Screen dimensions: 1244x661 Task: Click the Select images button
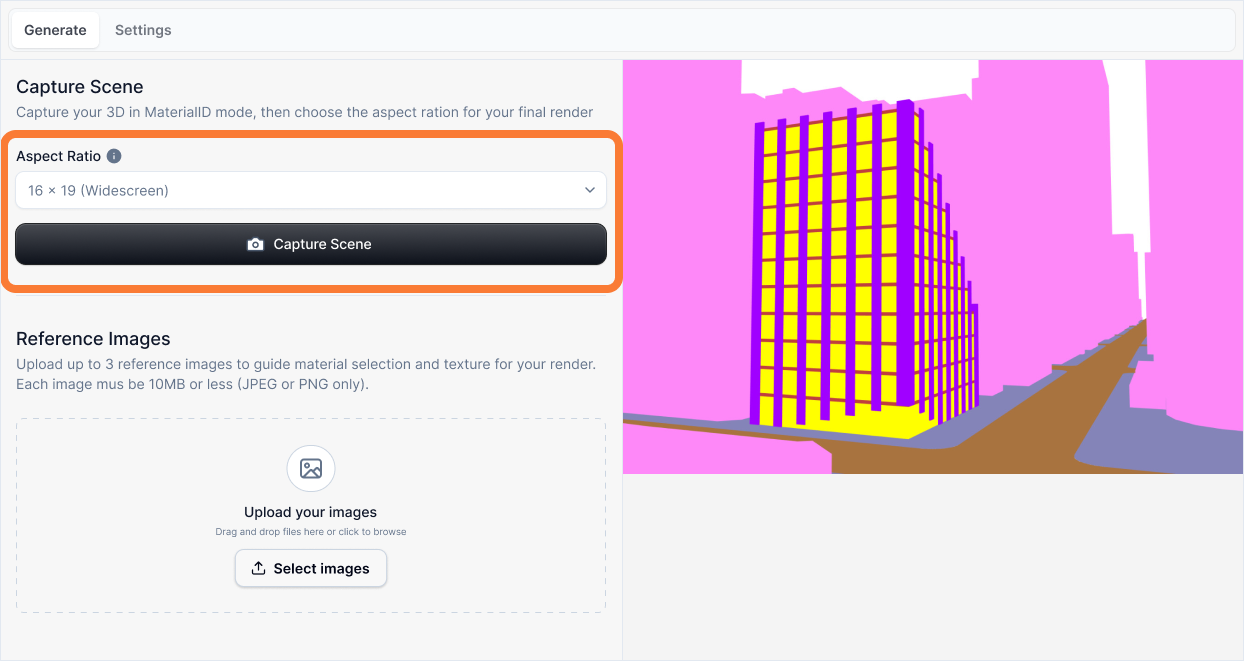(311, 568)
